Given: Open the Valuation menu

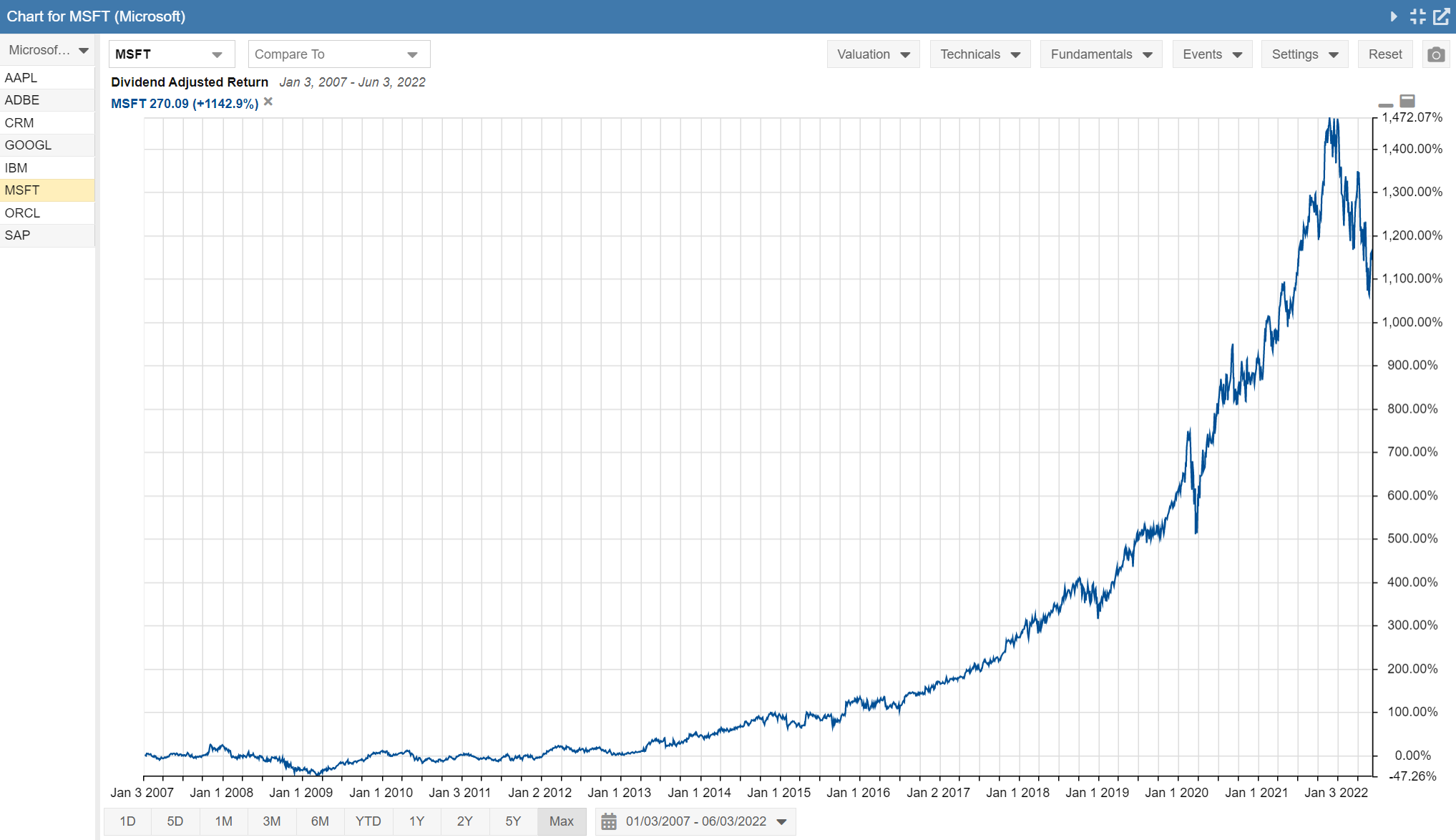Looking at the screenshot, I should (x=873, y=54).
